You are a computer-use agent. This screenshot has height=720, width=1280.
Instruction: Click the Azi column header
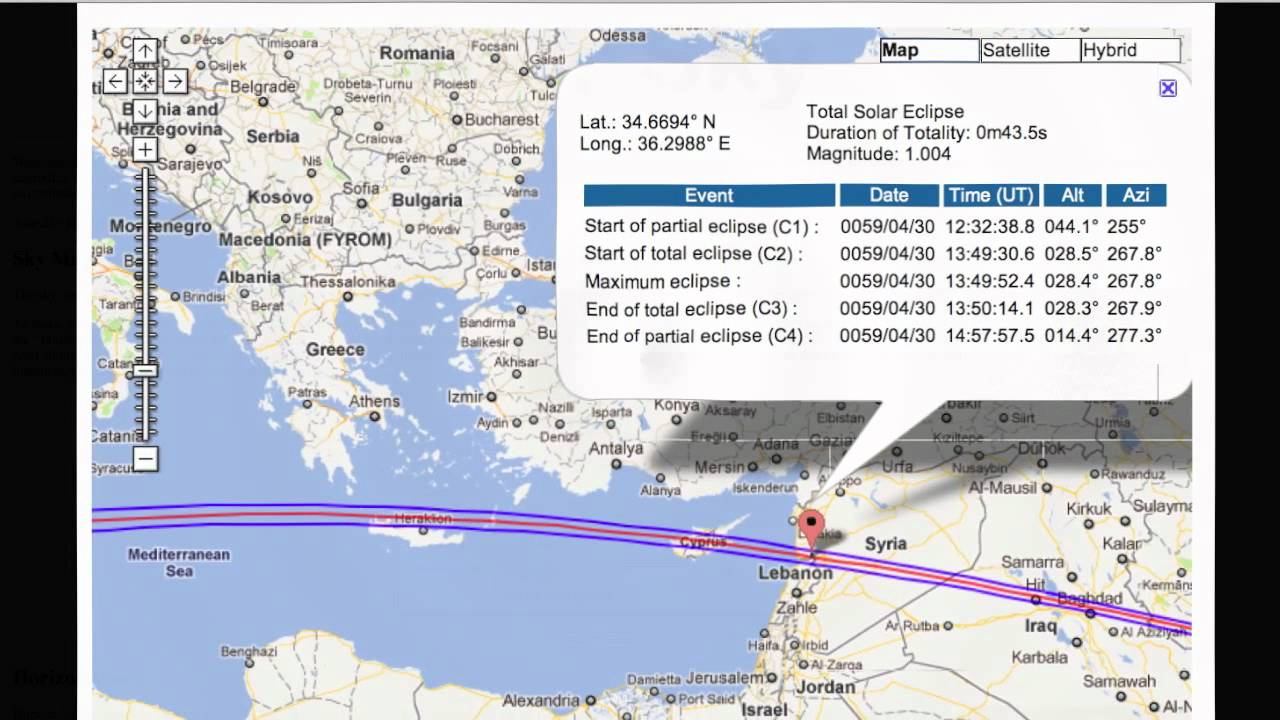[x=1136, y=195]
